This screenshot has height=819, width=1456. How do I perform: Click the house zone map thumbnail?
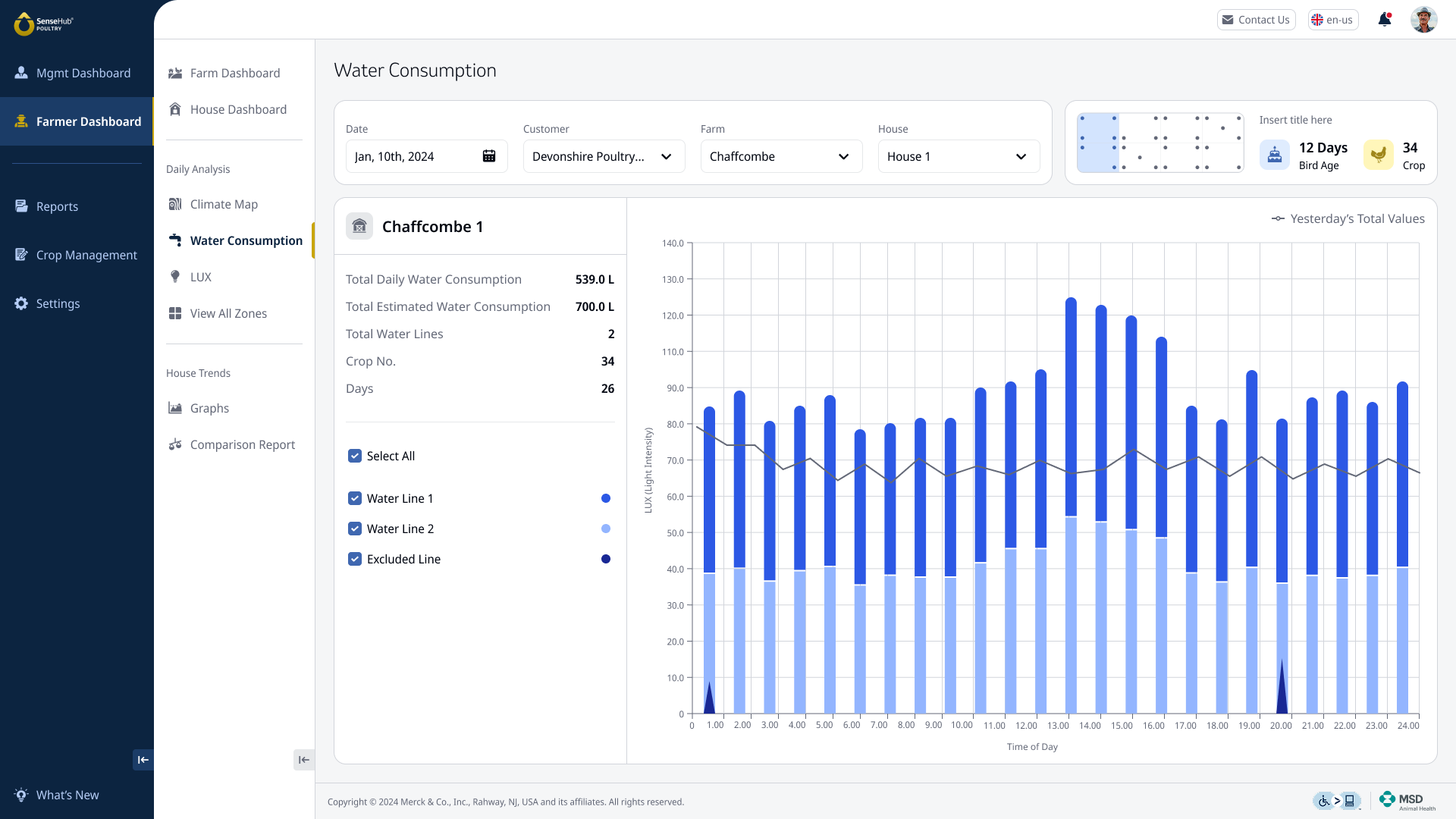(1160, 143)
